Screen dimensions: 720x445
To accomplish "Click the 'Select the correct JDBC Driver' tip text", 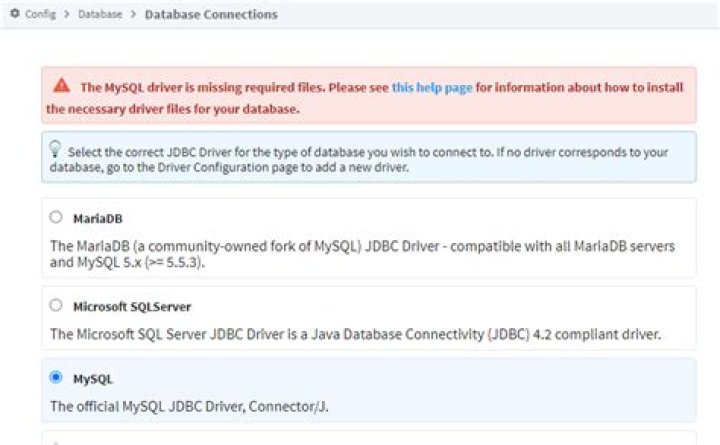I will click(x=359, y=159).
